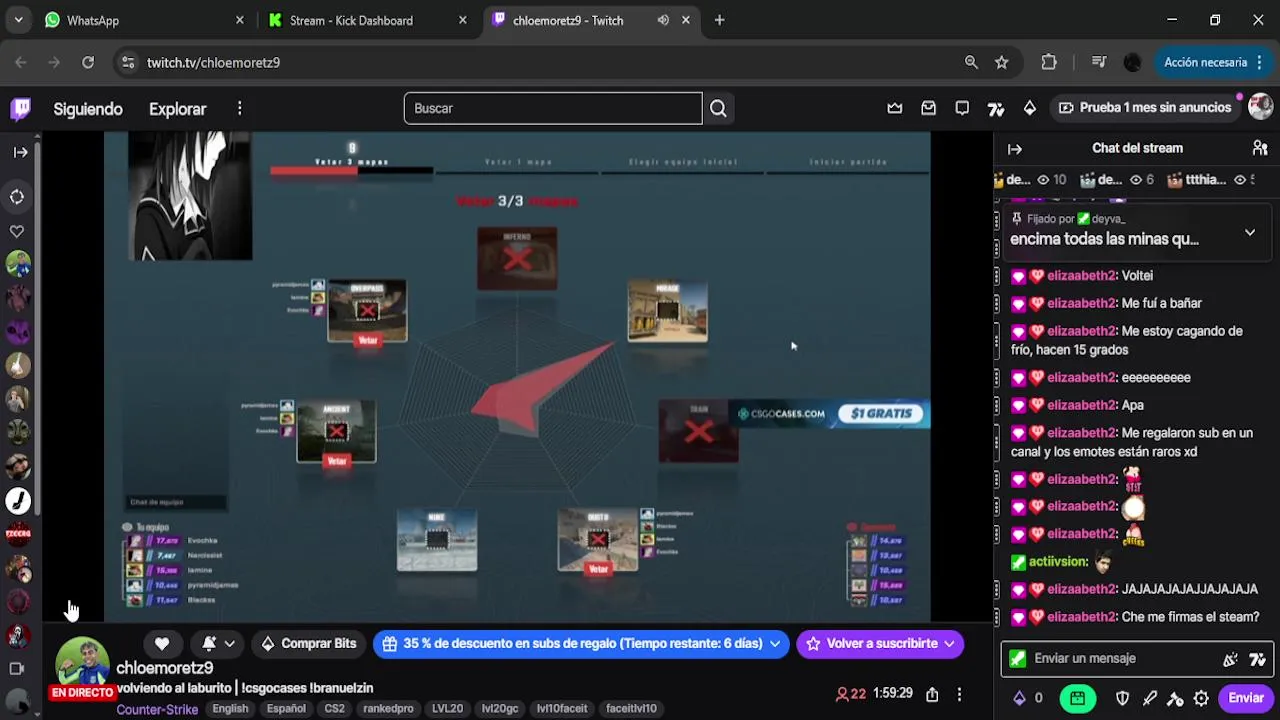Screen dimensions: 1280x720
Task: Mute the Twitch tab audio icon
Action: pos(663,20)
